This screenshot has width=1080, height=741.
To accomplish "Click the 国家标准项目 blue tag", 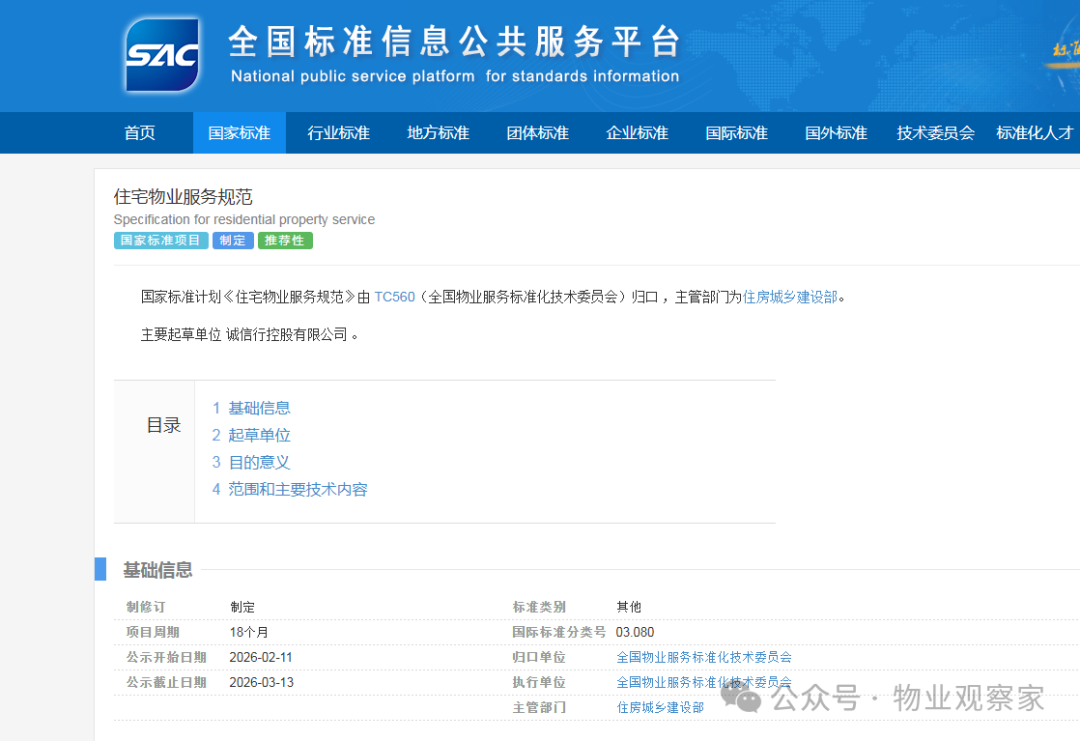I will [x=161, y=241].
